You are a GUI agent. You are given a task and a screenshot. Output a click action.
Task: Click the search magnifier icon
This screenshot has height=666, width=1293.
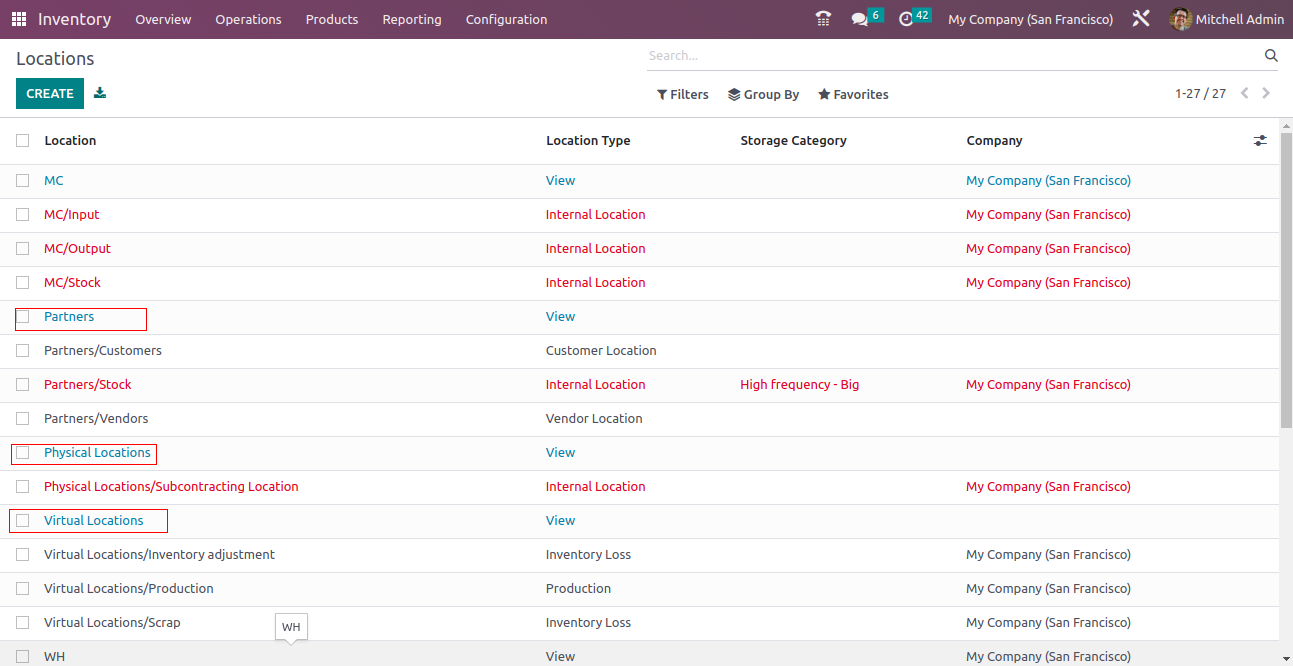1271,56
